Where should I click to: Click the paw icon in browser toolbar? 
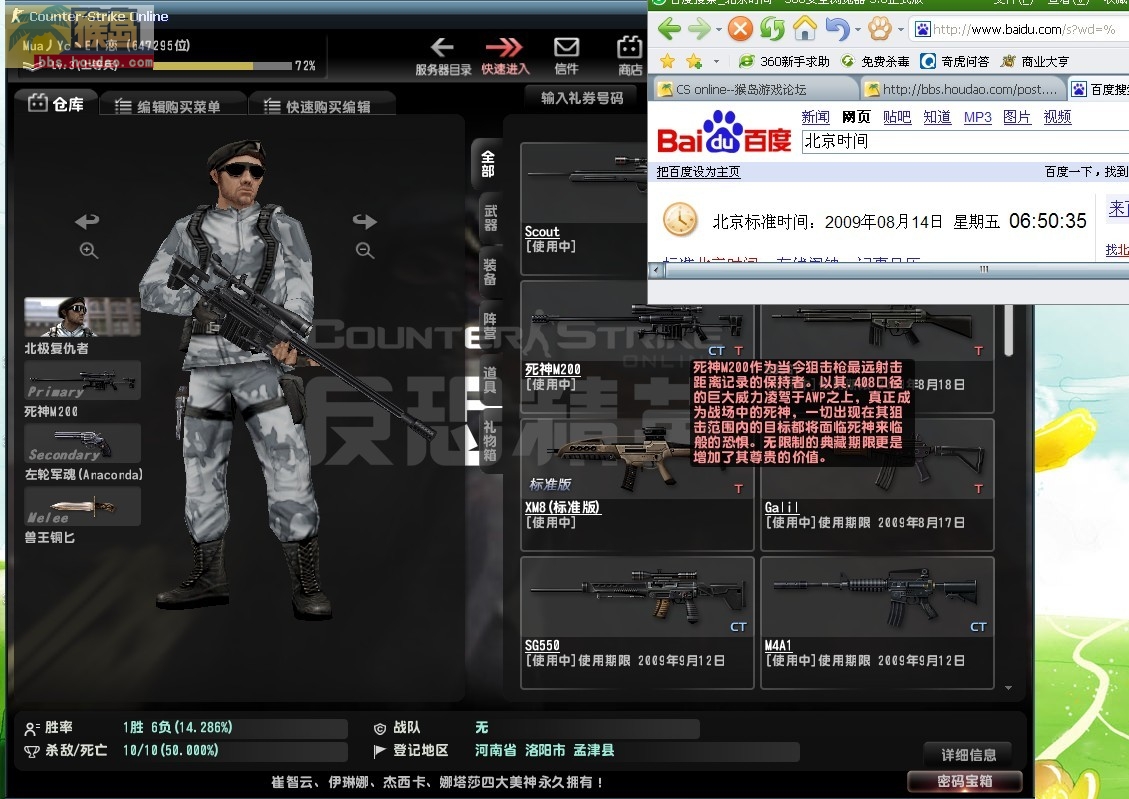(x=879, y=29)
